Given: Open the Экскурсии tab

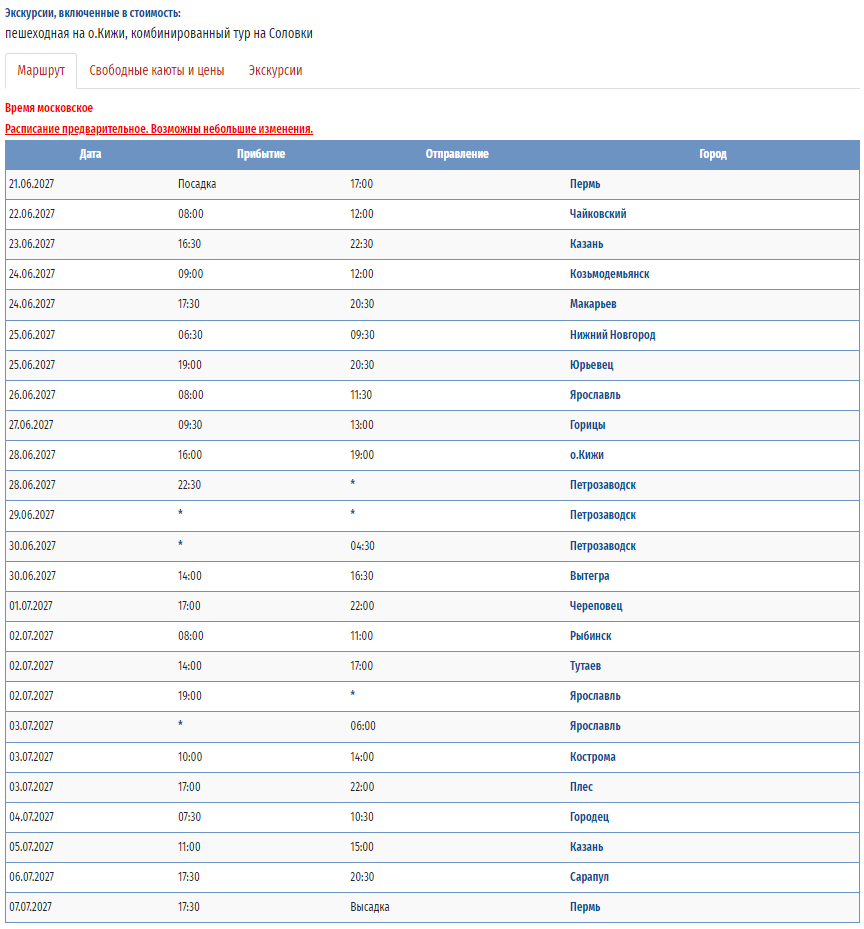Looking at the screenshot, I should tap(275, 71).
